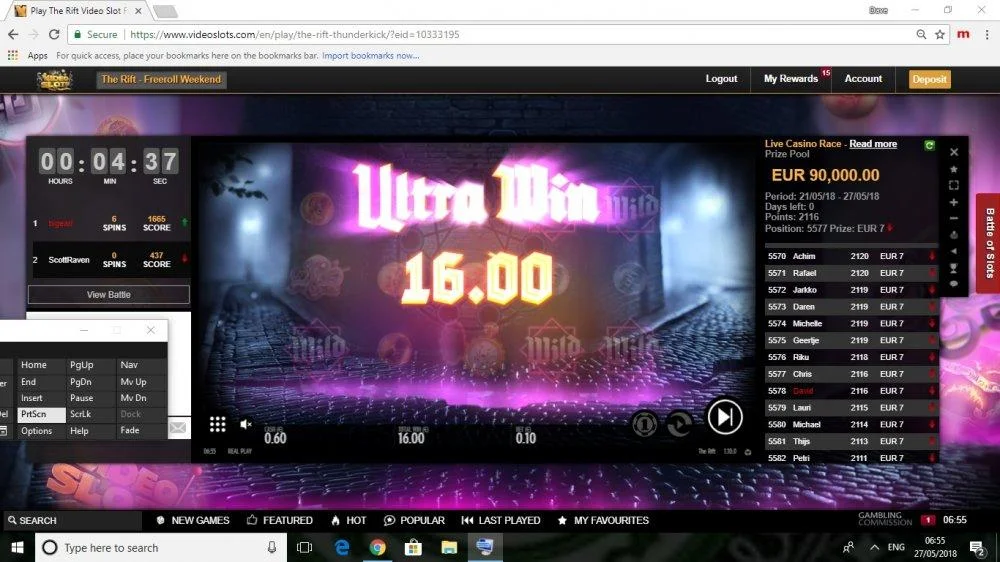1000x562 pixels.
Task: Click the left-pointing arrow in side toolbar
Action: (x=954, y=251)
